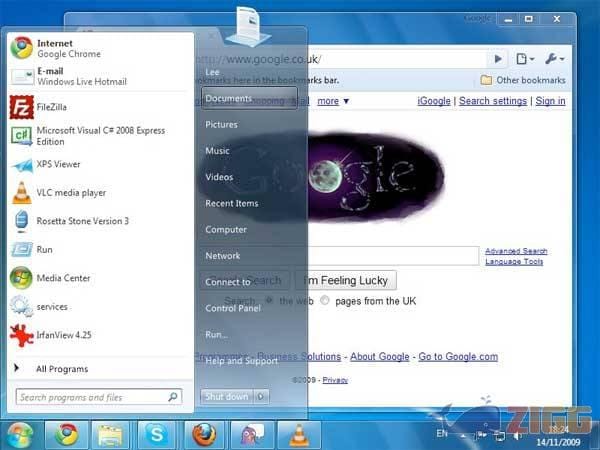This screenshot has height=450, width=600.
Task: Click the I'm Feeling Lucky button
Action: [346, 280]
